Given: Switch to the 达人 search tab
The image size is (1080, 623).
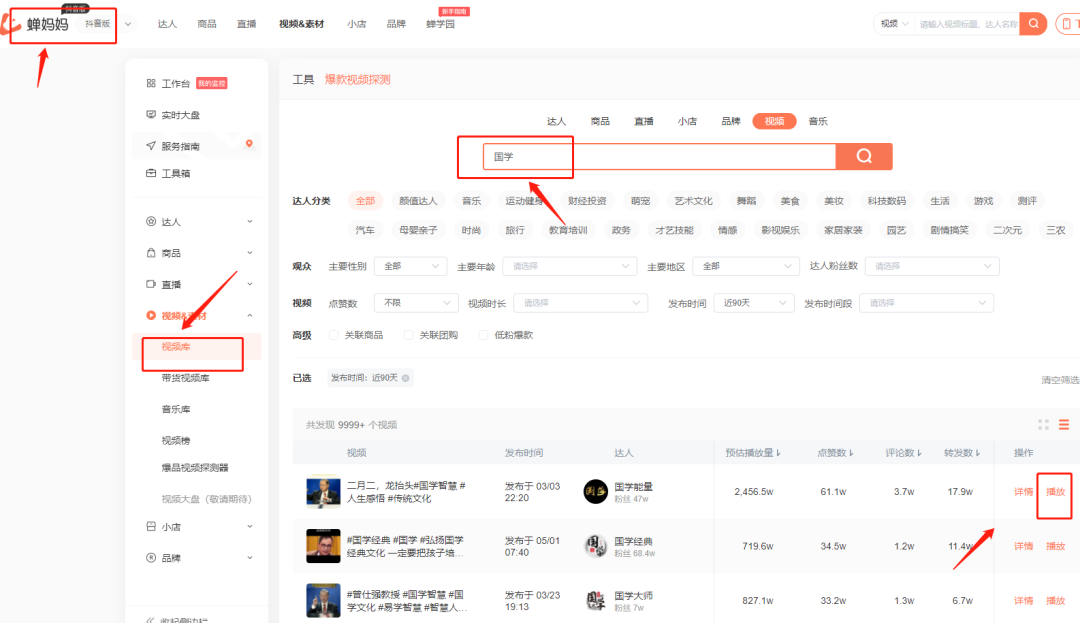Looking at the screenshot, I should (x=556, y=121).
